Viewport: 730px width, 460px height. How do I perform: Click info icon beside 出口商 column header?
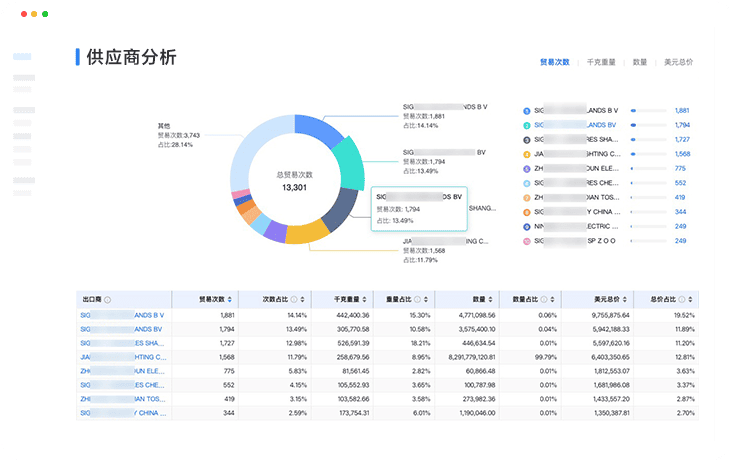[x=108, y=299]
